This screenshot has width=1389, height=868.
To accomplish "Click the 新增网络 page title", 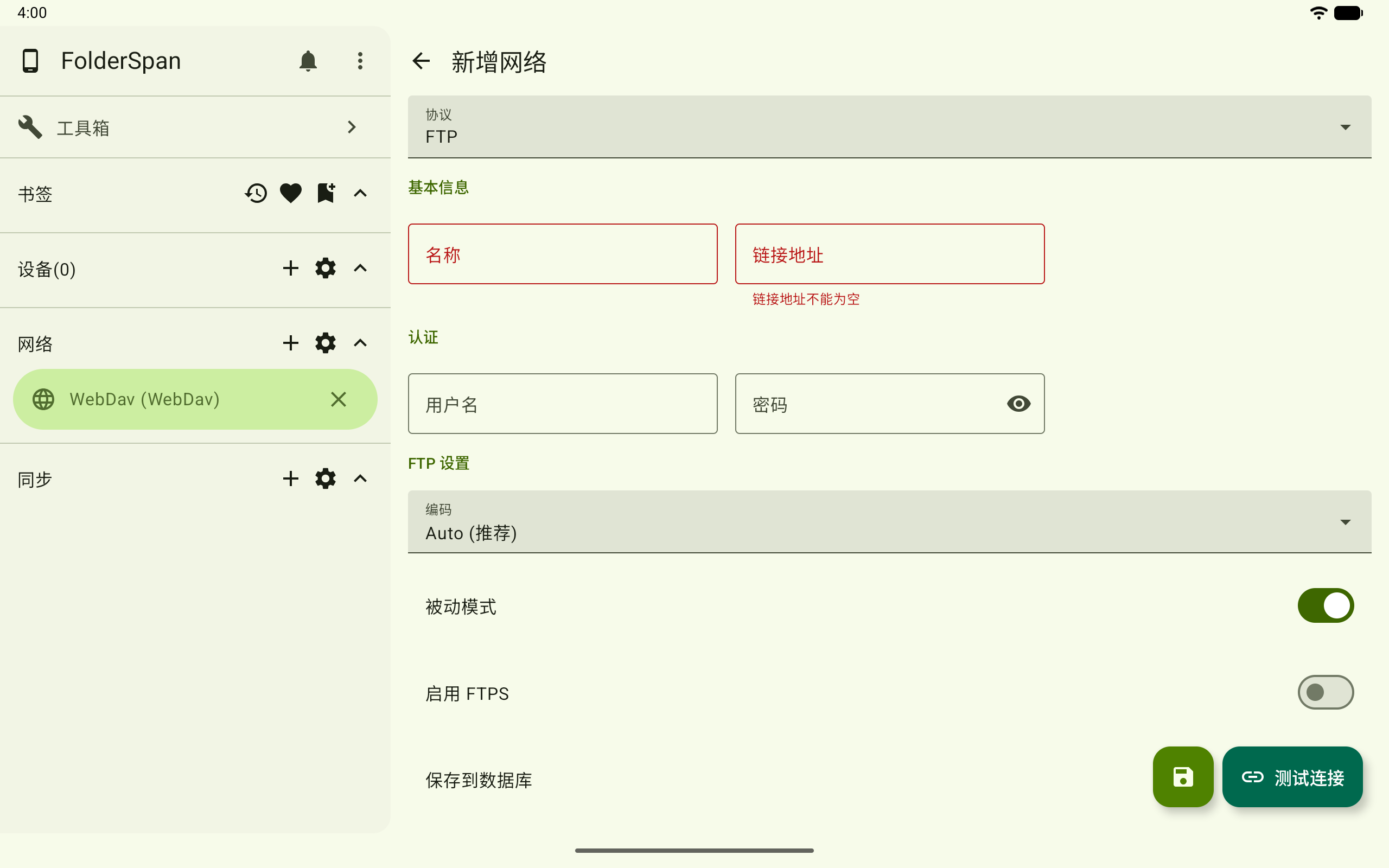I will point(499,61).
